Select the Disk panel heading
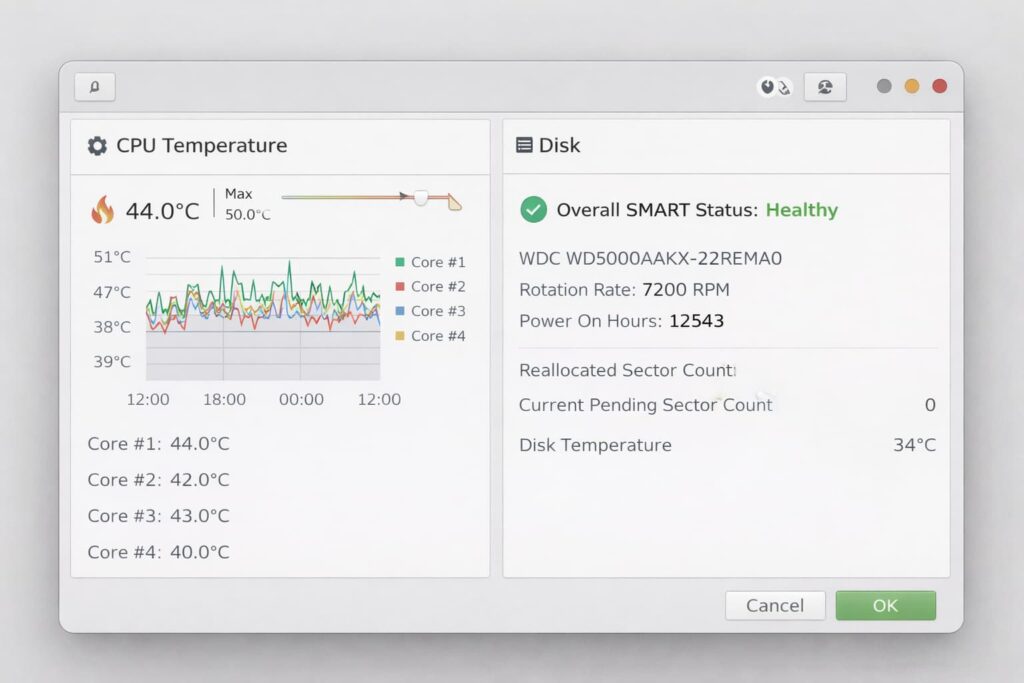Viewport: 1024px width, 683px height. (559, 146)
